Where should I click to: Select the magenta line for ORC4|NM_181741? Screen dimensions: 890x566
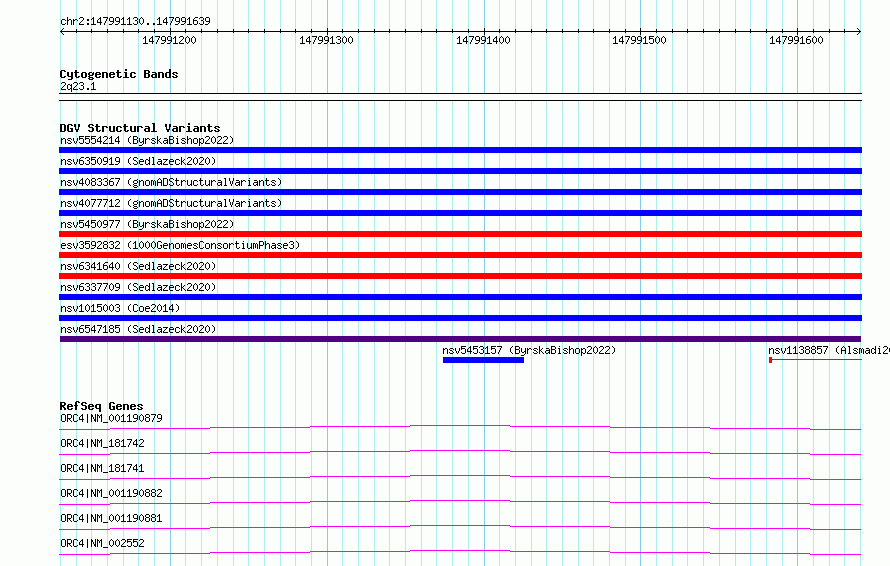[460, 477]
